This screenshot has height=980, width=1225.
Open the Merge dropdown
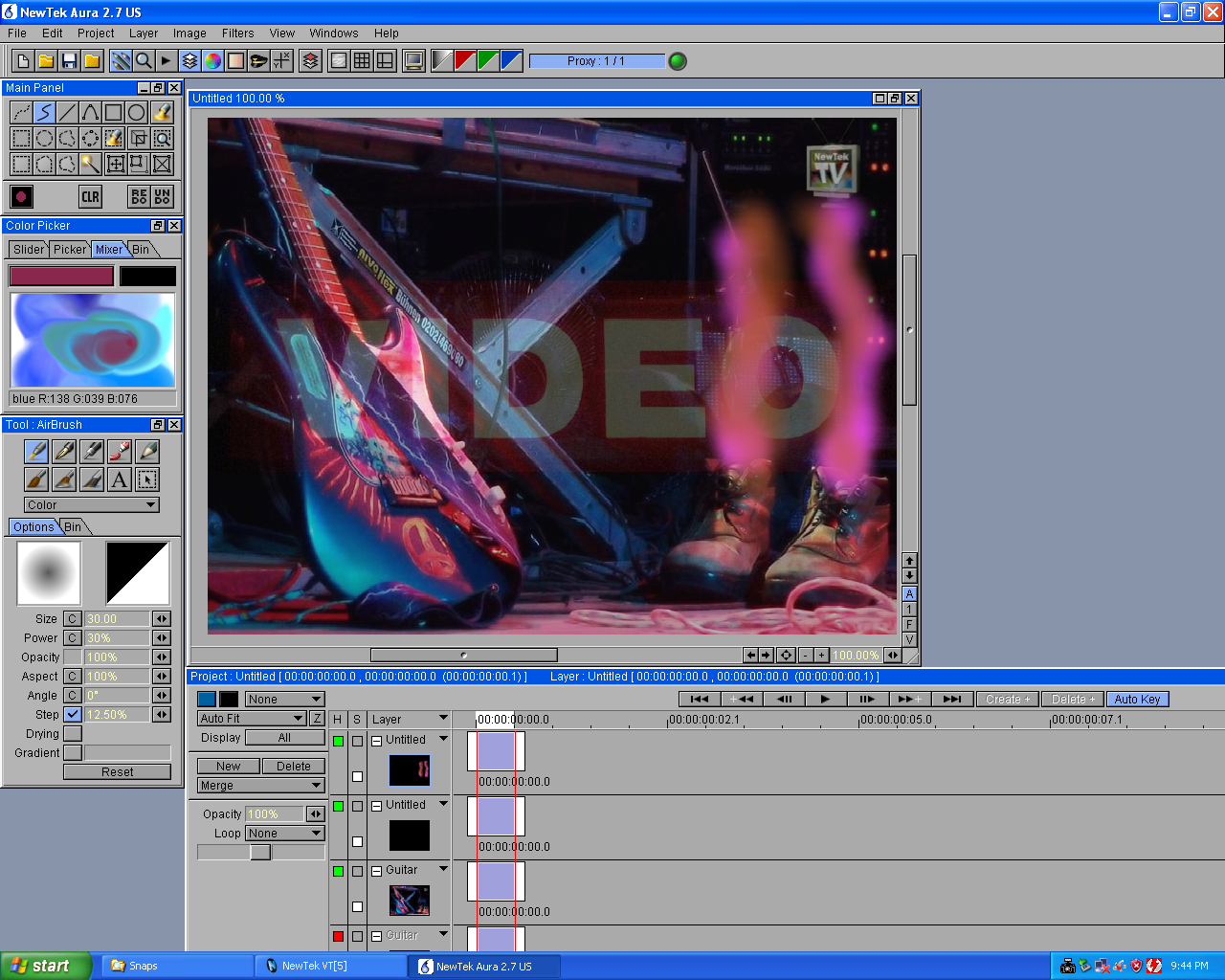click(x=261, y=786)
